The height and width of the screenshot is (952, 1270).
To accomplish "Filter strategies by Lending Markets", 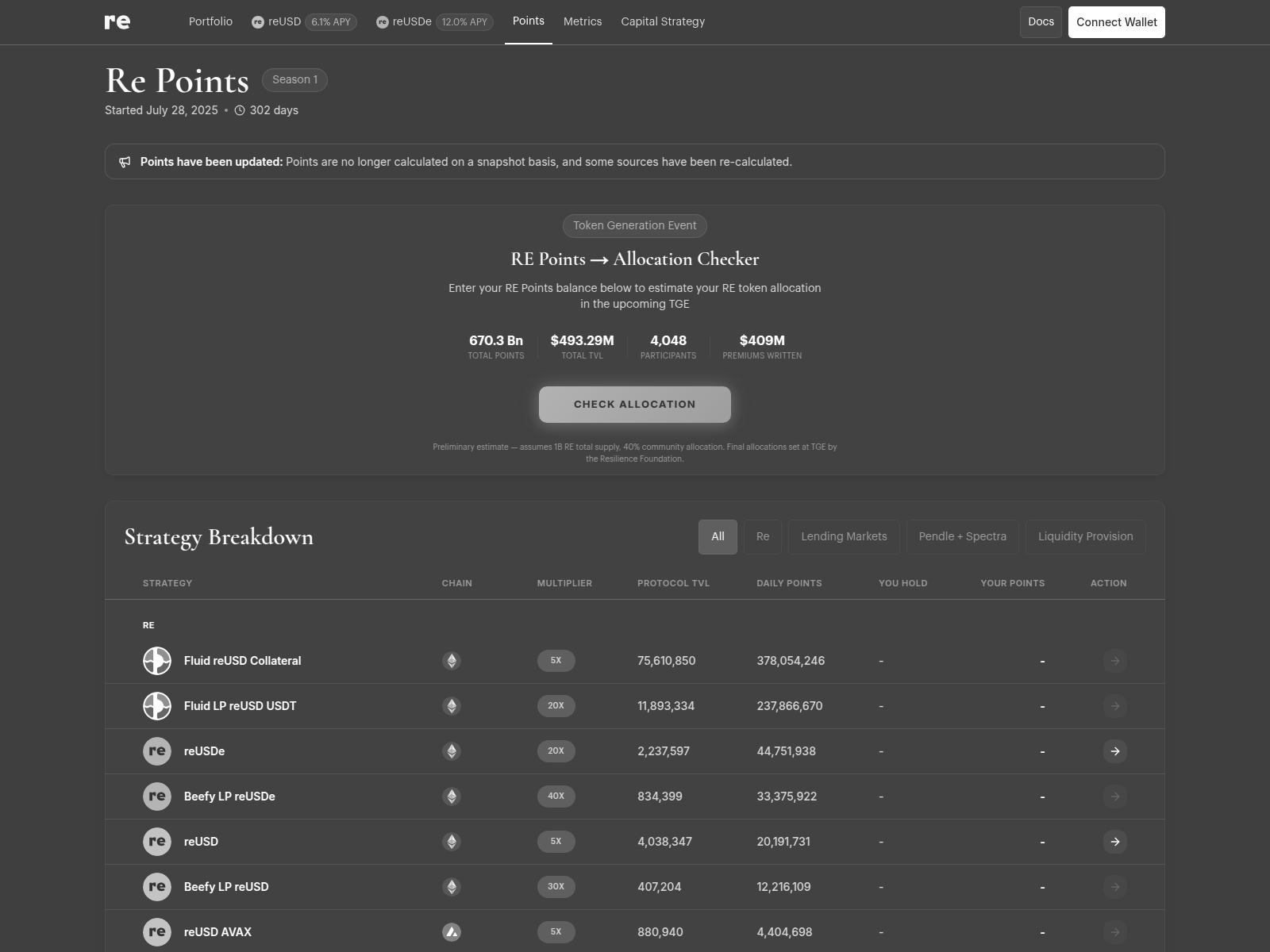I will 844,537.
